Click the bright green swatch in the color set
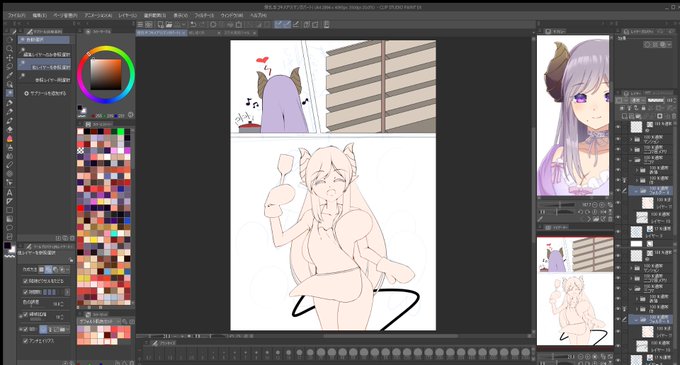Image resolution: width=680 pixels, height=365 pixels. click(121, 131)
